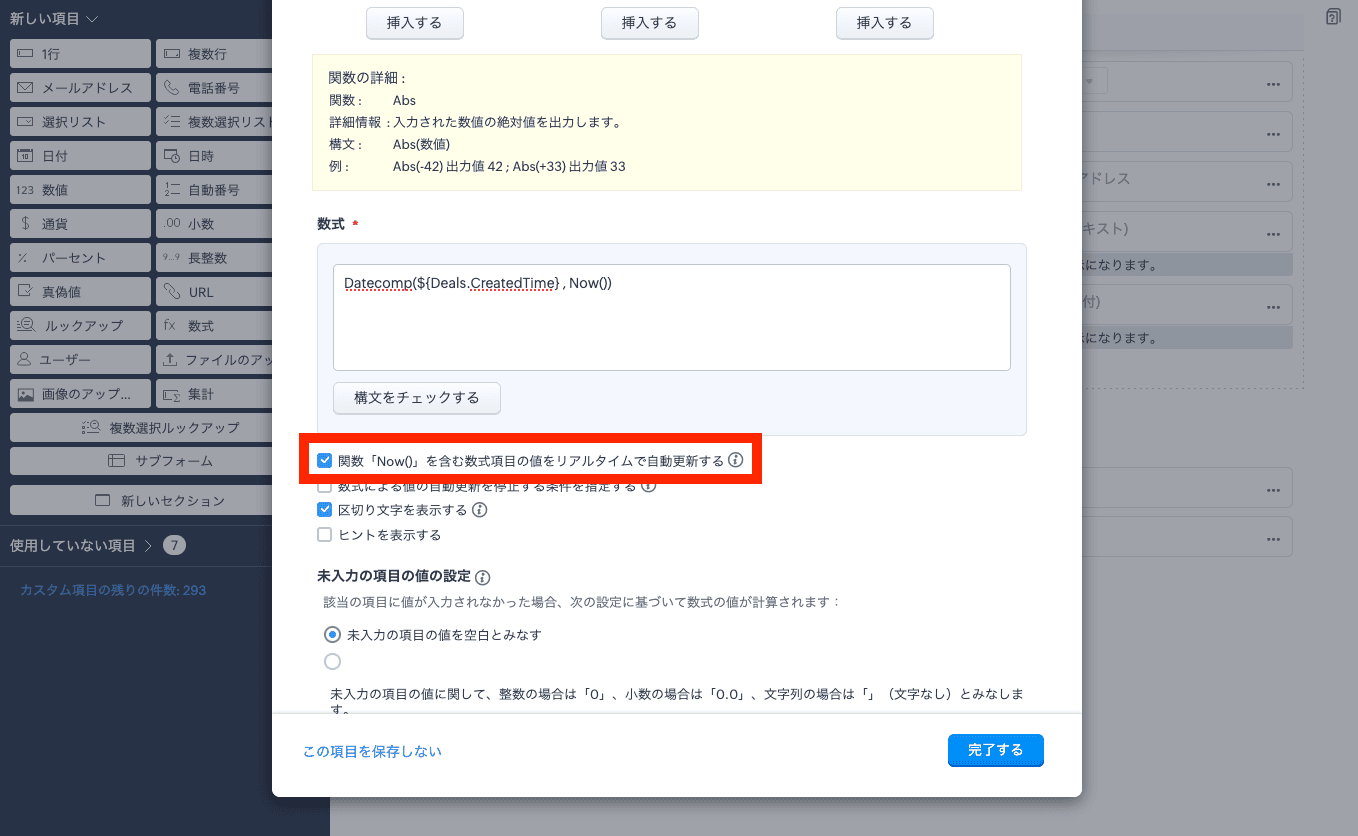Screen dimensions: 1358x836
Task: Choose the 日時 date-time field icon
Action: (171, 156)
